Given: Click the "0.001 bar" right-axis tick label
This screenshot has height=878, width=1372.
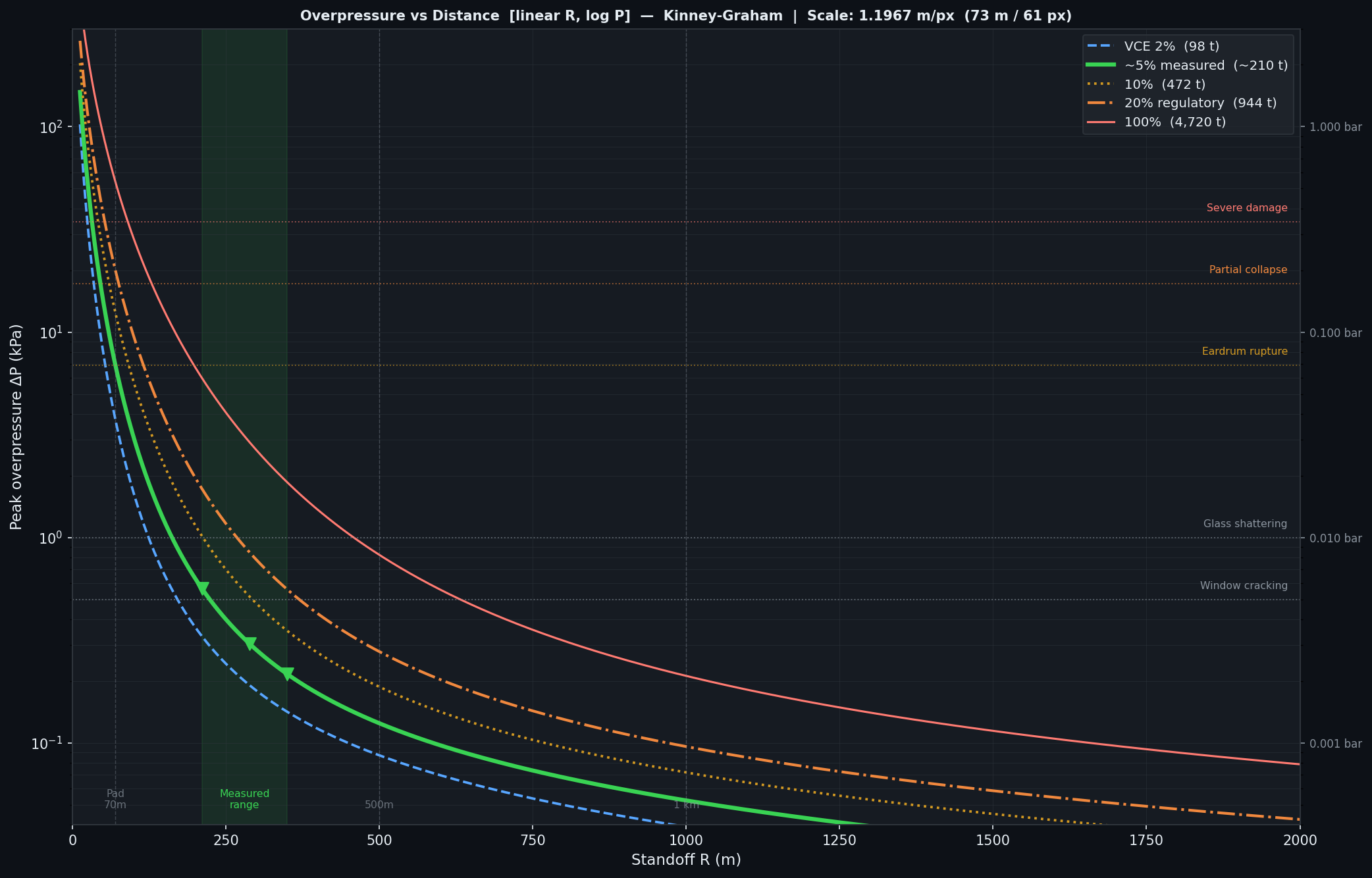Looking at the screenshot, I should click(1336, 744).
